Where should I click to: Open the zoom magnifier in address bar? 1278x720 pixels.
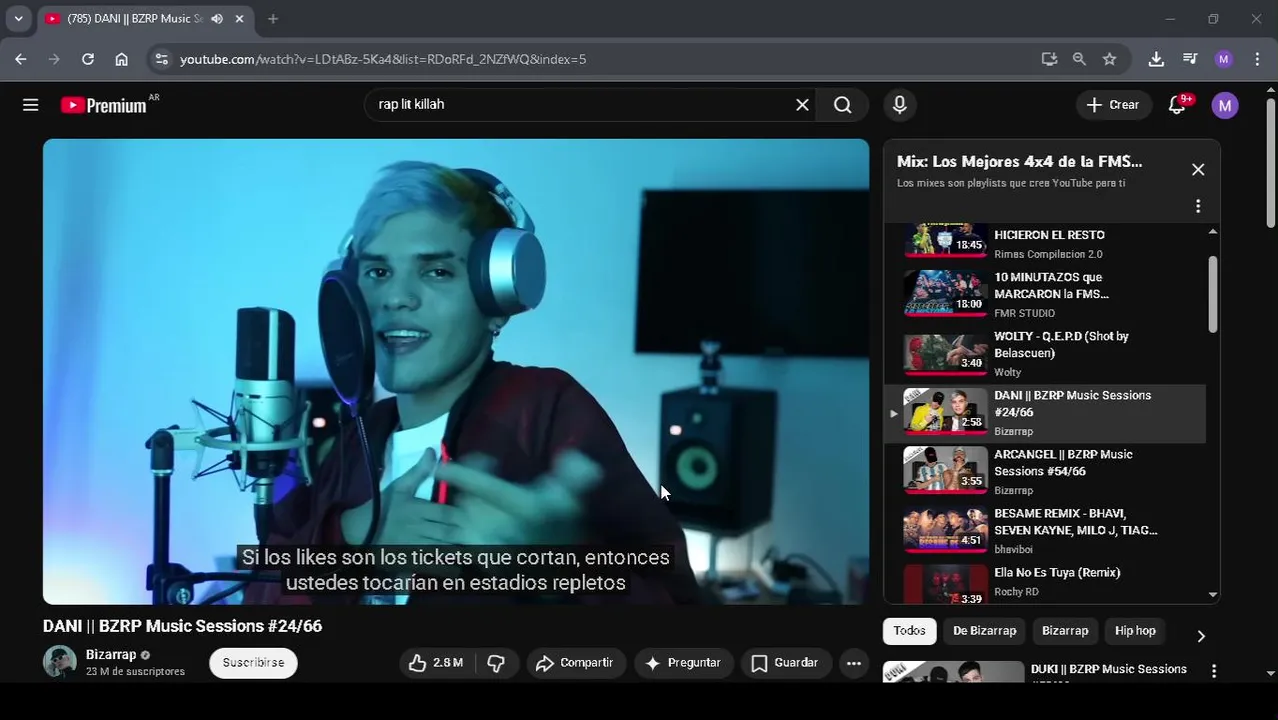[x=1079, y=59]
